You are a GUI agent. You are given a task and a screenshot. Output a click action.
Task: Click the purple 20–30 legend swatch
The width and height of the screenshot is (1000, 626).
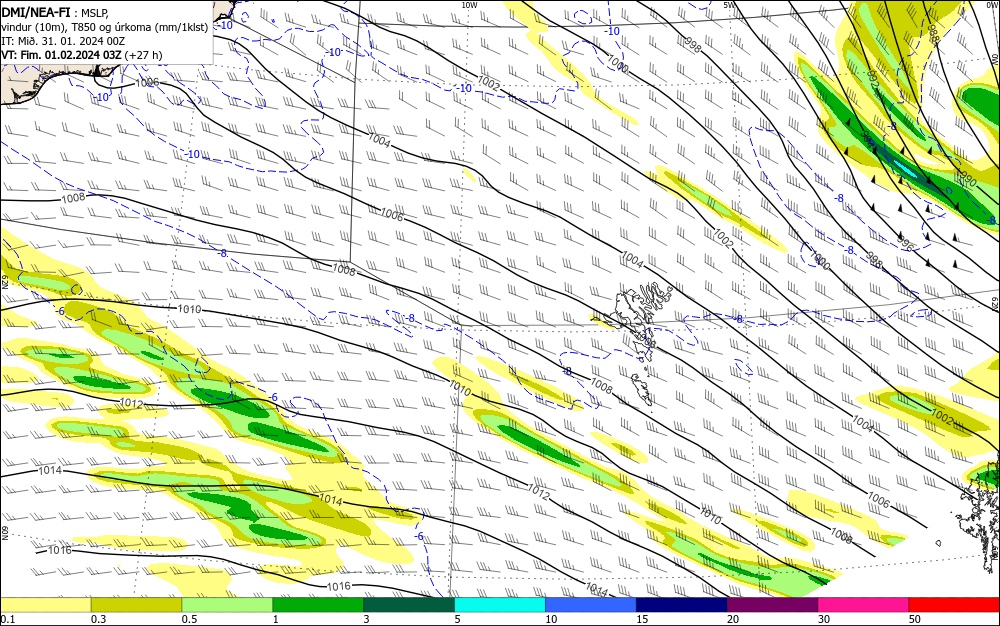pyautogui.click(x=772, y=605)
